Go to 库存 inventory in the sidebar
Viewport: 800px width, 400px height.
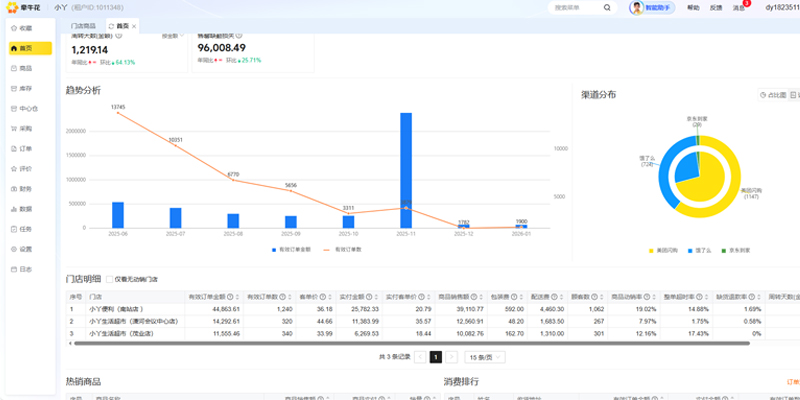pos(25,88)
